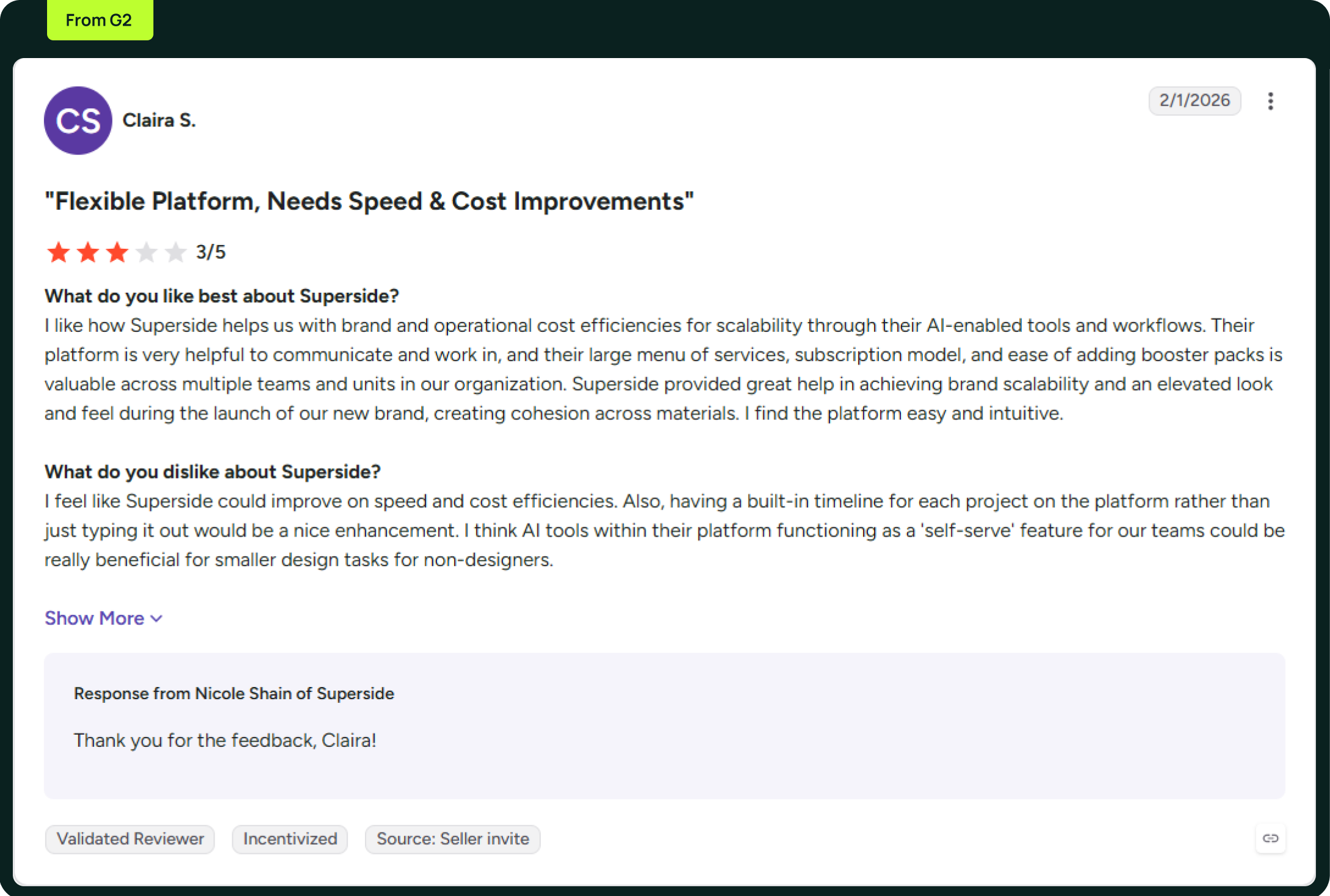Viewport: 1330px width, 896px height.
Task: Click the From G2 label
Action: tap(100, 20)
